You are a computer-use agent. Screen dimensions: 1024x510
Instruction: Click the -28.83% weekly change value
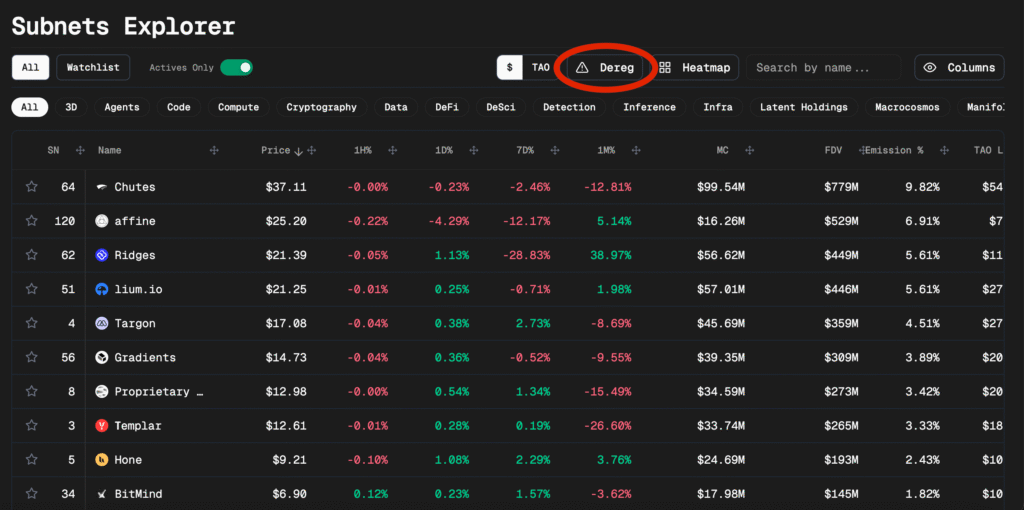526,255
